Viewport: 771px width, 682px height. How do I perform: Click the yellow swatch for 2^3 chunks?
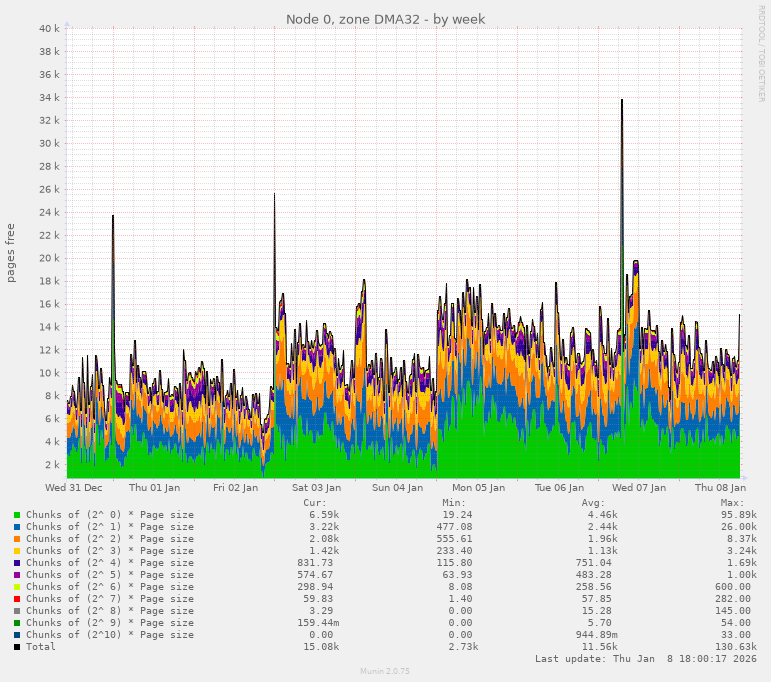[17, 551]
